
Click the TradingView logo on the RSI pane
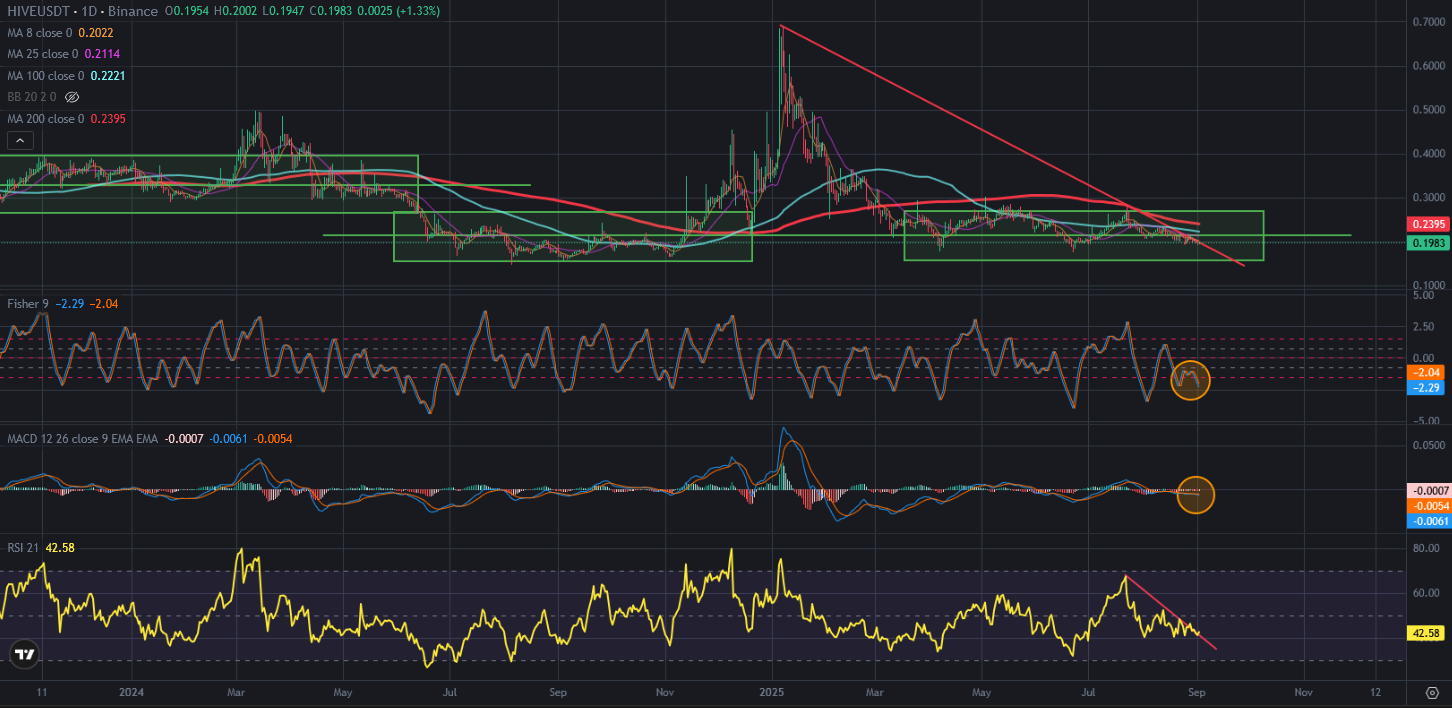click(x=24, y=656)
